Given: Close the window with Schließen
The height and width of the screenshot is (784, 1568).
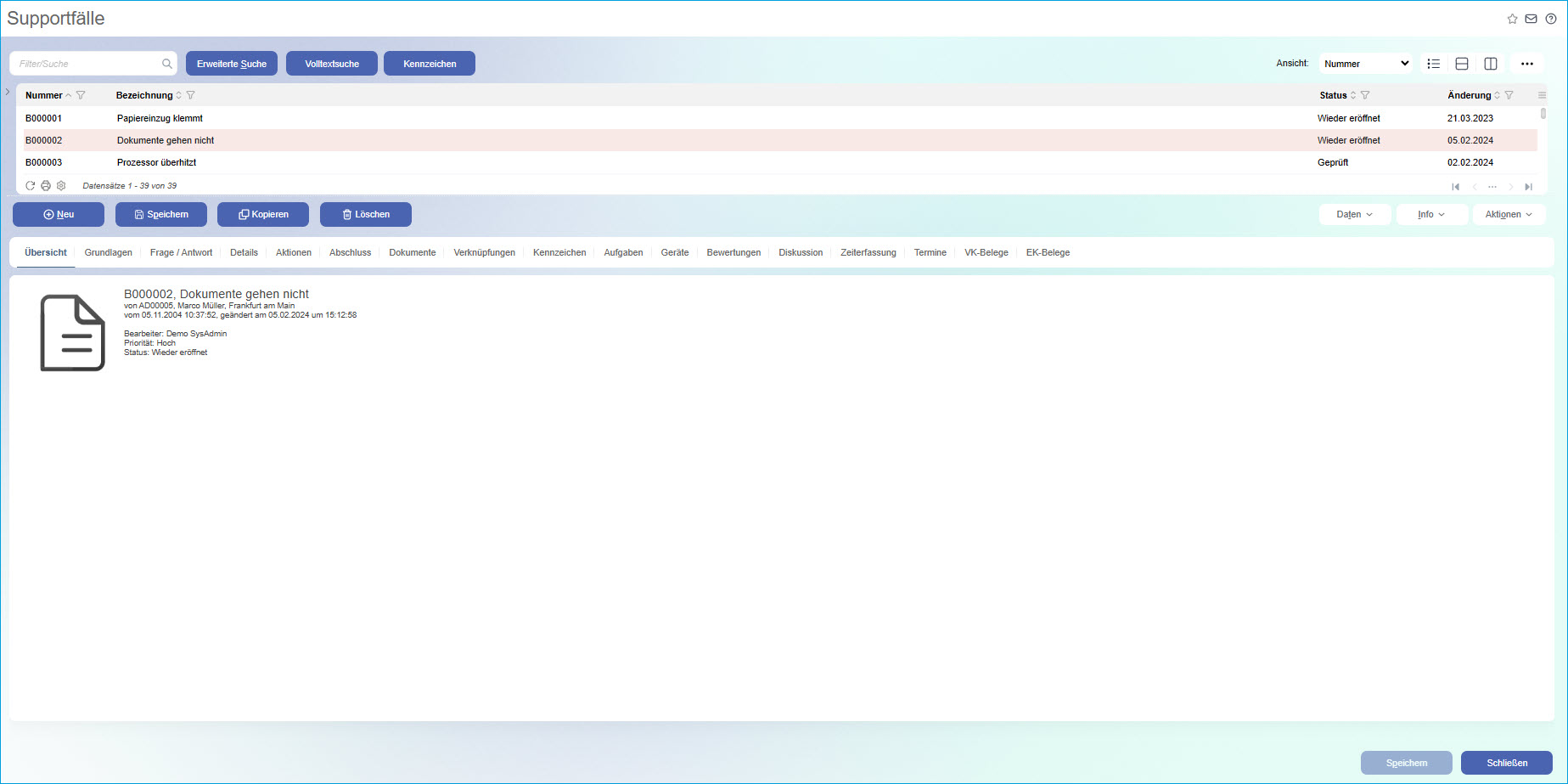Looking at the screenshot, I should [x=1507, y=763].
